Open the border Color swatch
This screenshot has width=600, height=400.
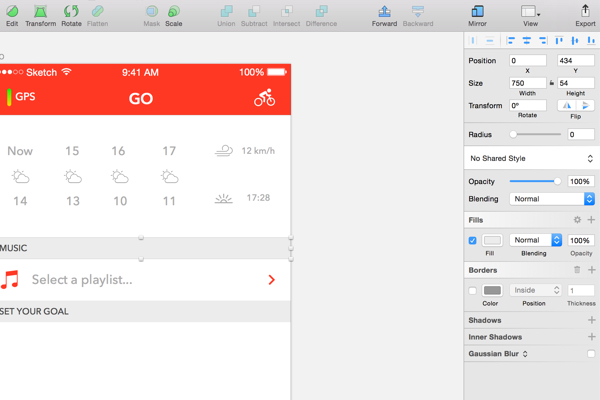click(x=492, y=291)
